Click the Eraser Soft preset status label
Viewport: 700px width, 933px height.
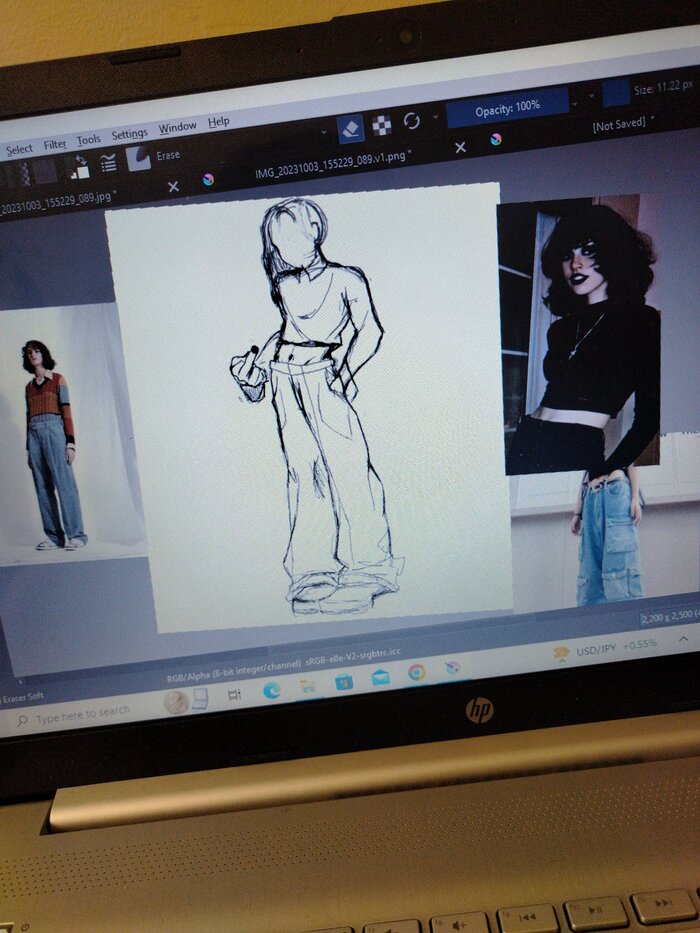pos(23,697)
